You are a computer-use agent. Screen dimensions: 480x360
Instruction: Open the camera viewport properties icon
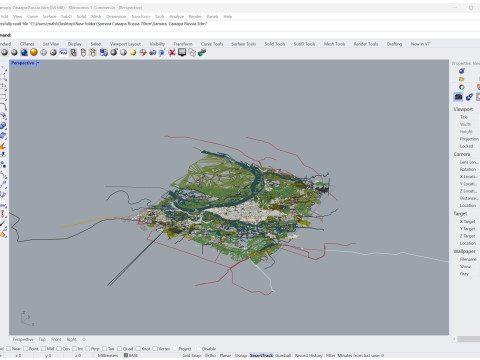point(458,97)
